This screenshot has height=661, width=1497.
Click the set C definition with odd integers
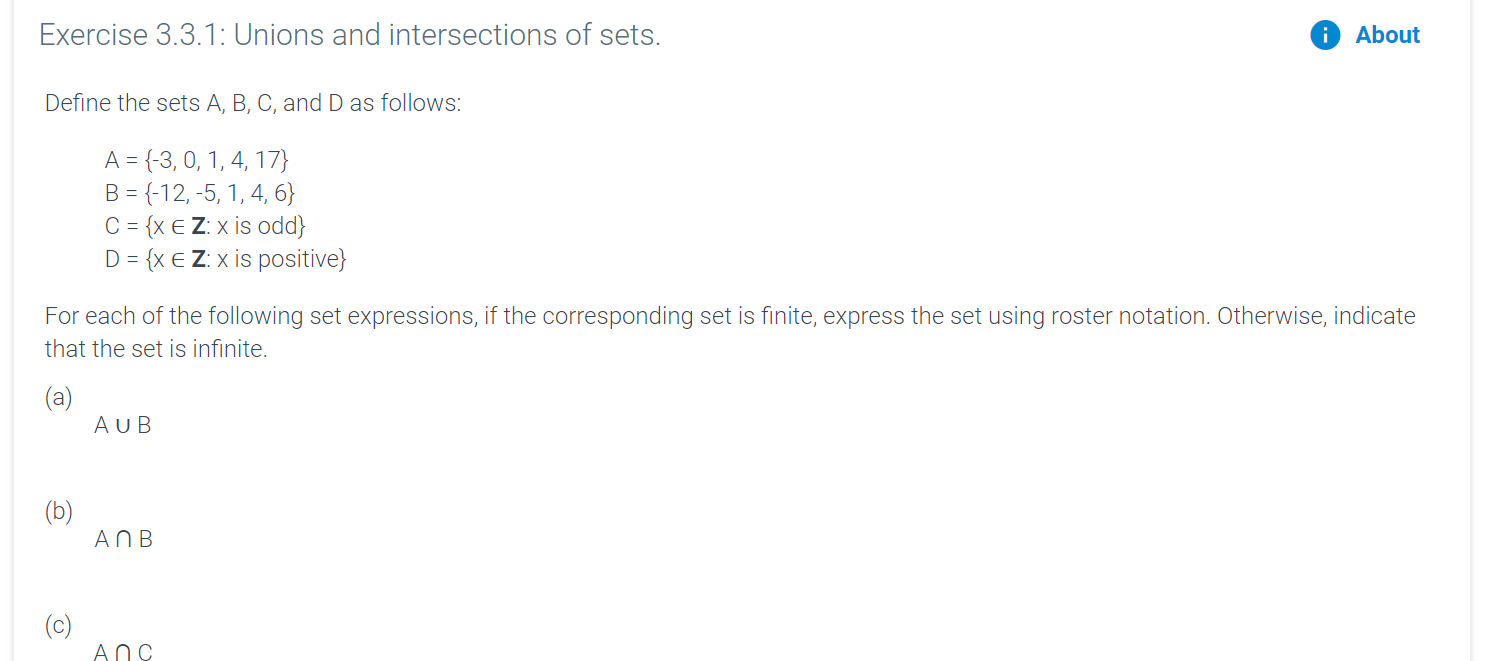click(x=205, y=226)
